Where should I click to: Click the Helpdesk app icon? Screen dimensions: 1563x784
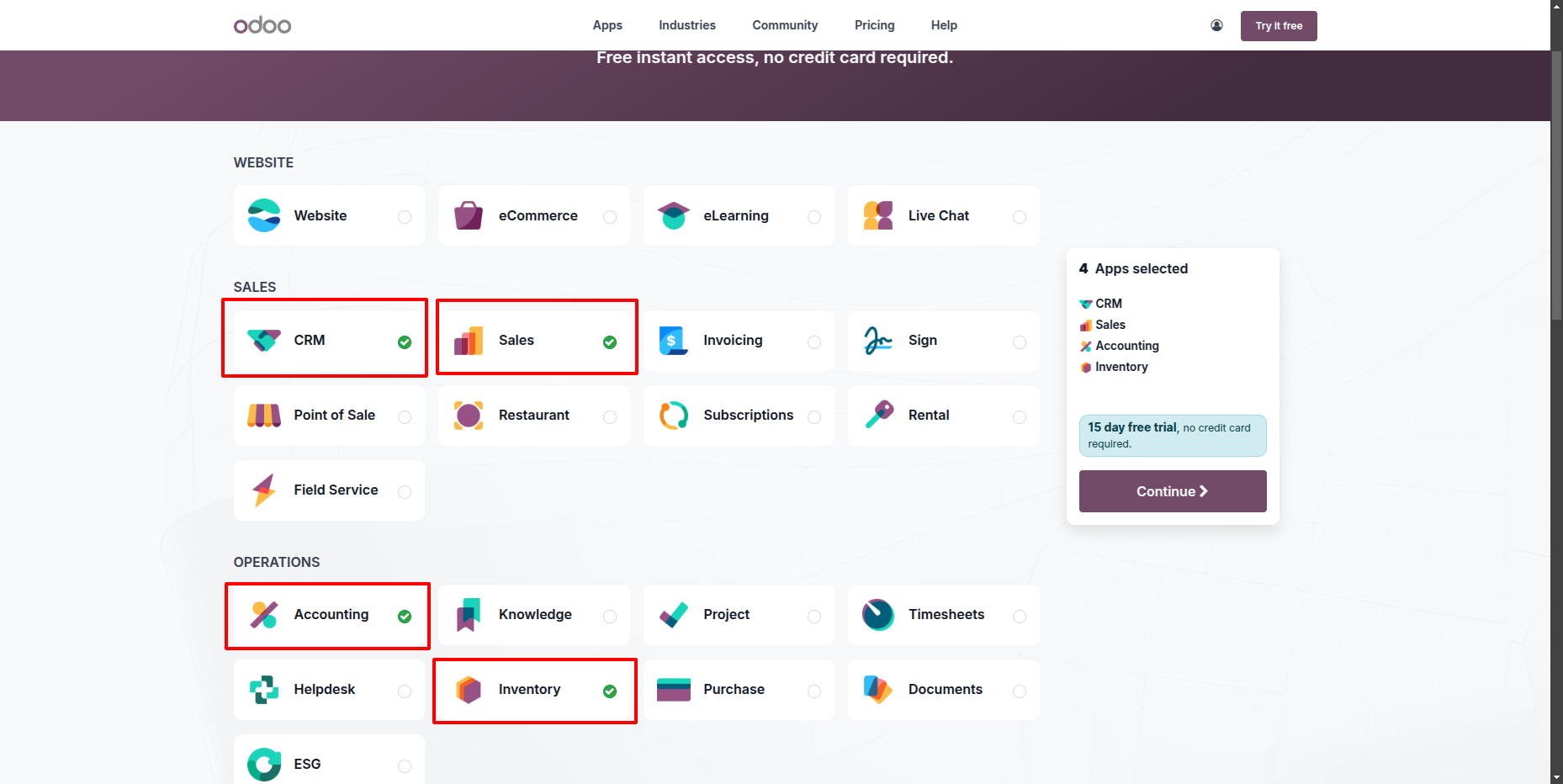click(264, 689)
